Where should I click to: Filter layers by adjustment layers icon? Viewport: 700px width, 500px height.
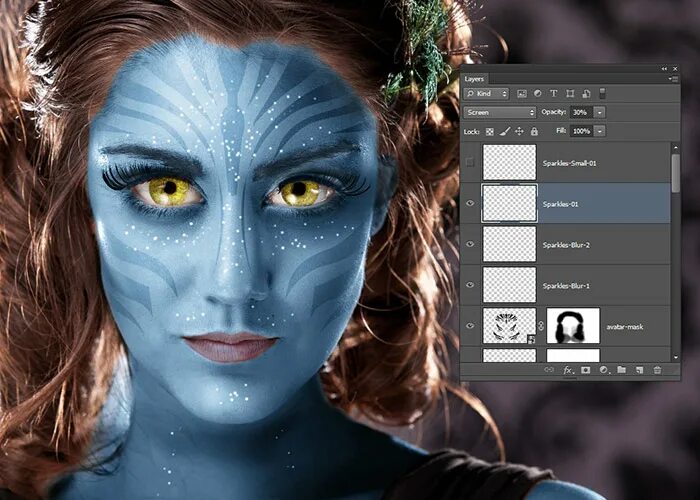tap(538, 93)
